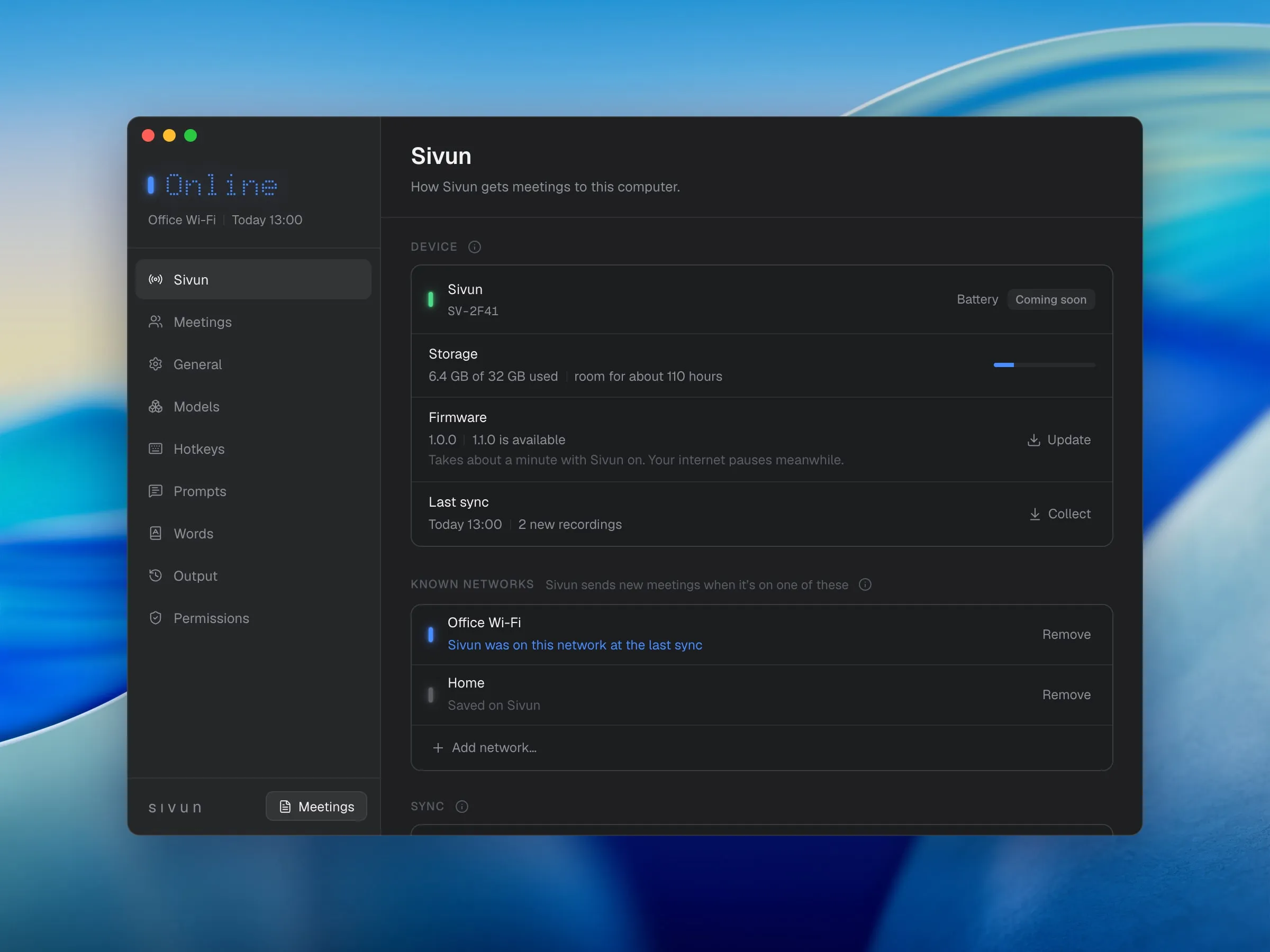Screen dimensions: 1270x952
Task: Open the Hotkeys settings section
Action: [x=253, y=448]
